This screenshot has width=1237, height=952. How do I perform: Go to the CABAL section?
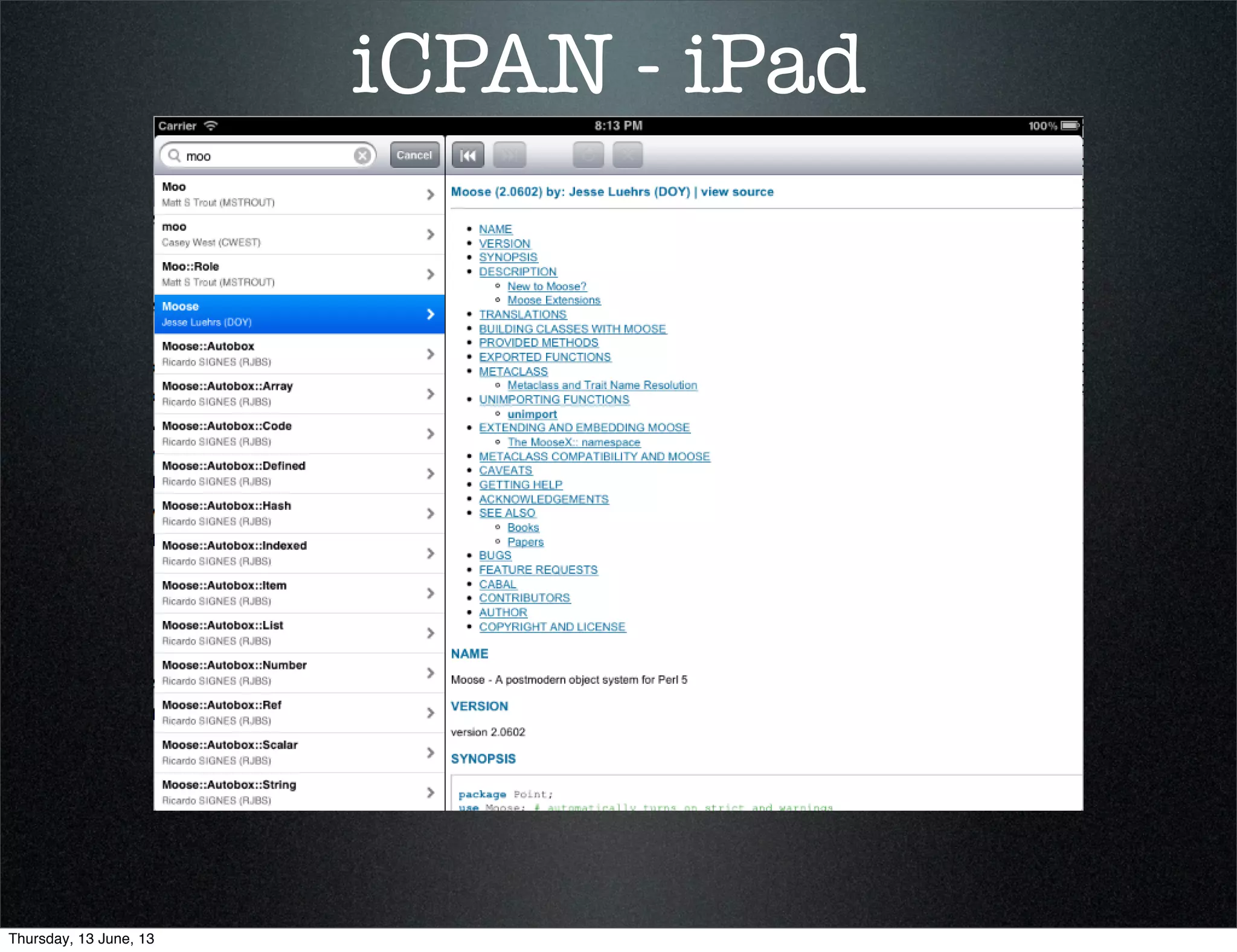pos(498,584)
